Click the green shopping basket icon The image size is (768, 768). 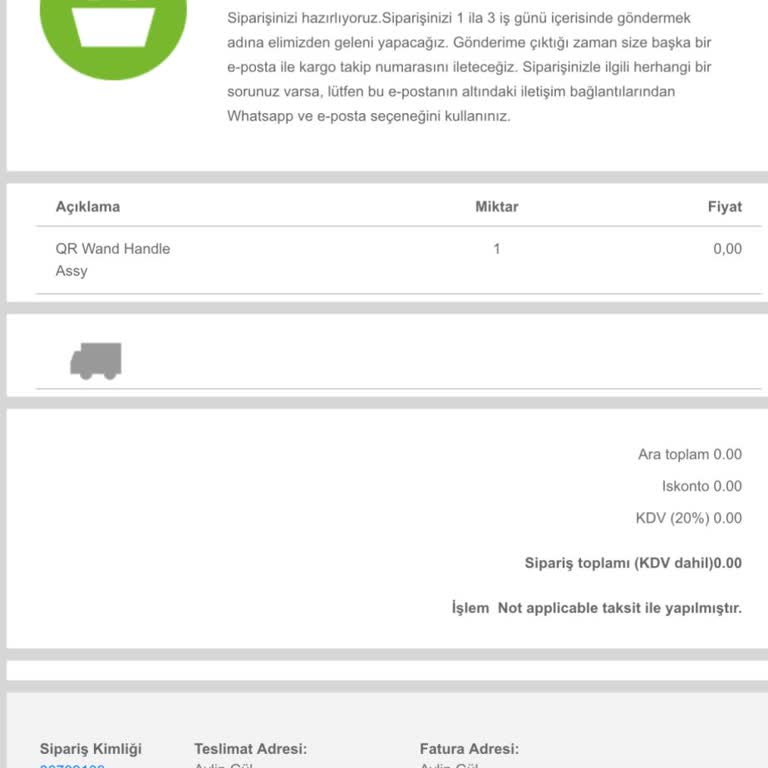[112, 25]
